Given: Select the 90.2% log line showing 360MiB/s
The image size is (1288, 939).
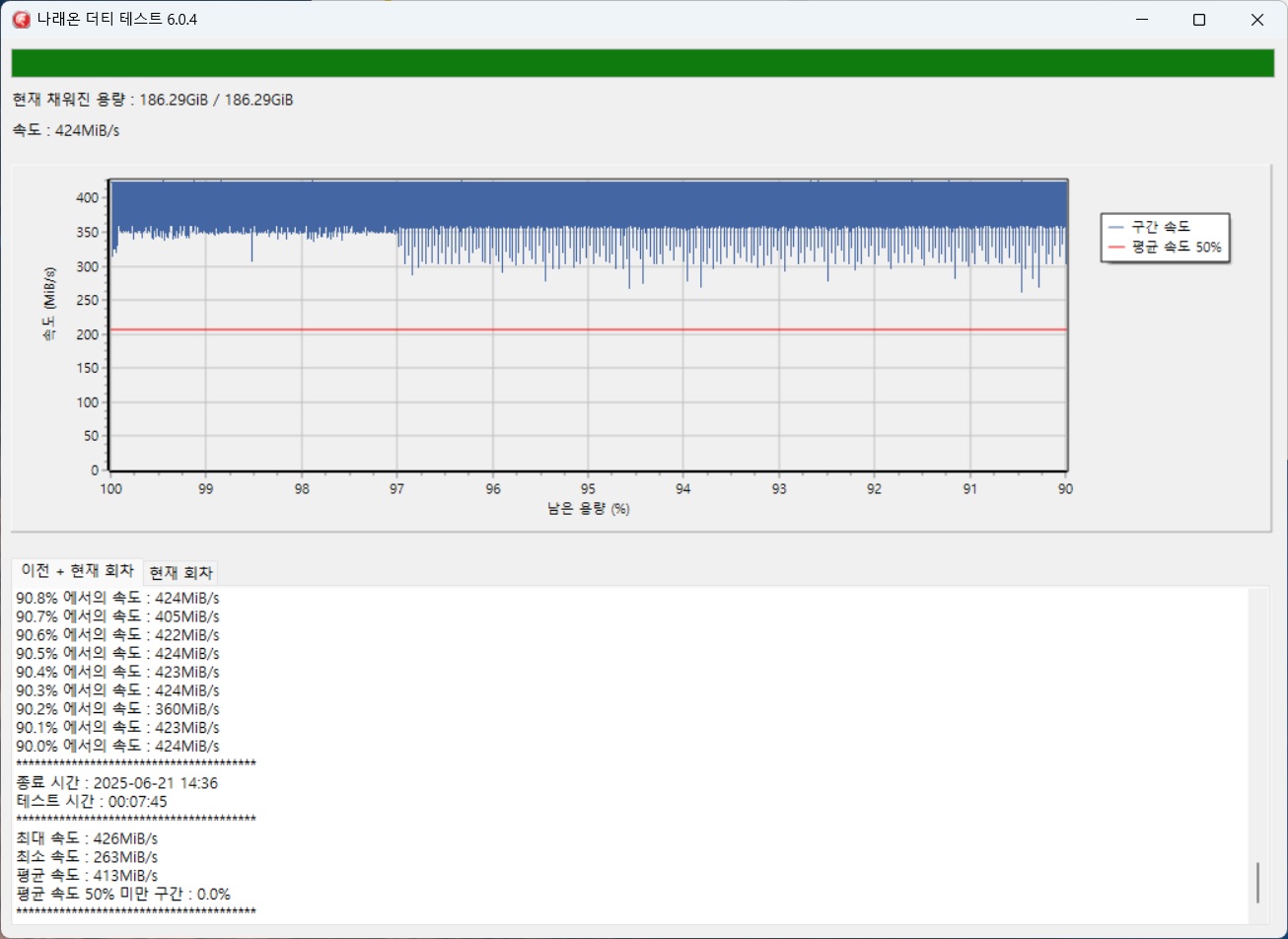Looking at the screenshot, I should click(118, 708).
